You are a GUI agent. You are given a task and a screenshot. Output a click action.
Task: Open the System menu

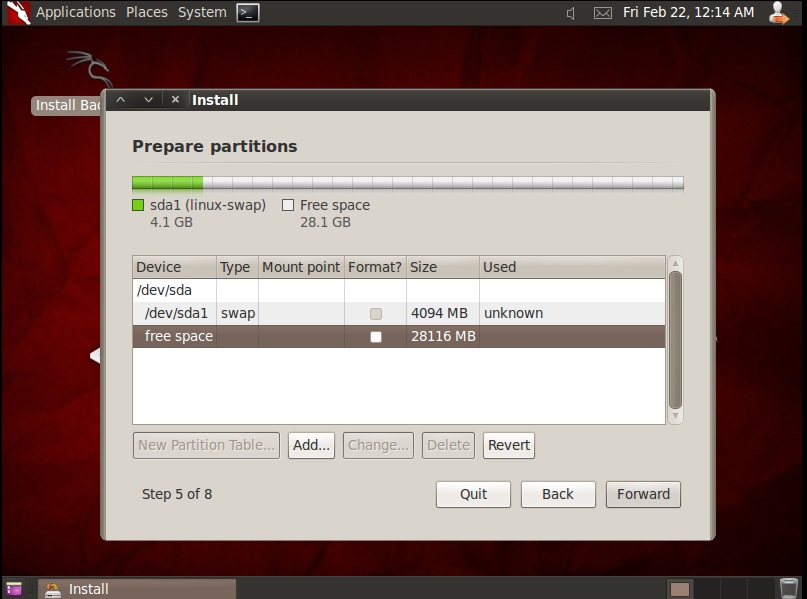click(x=201, y=12)
